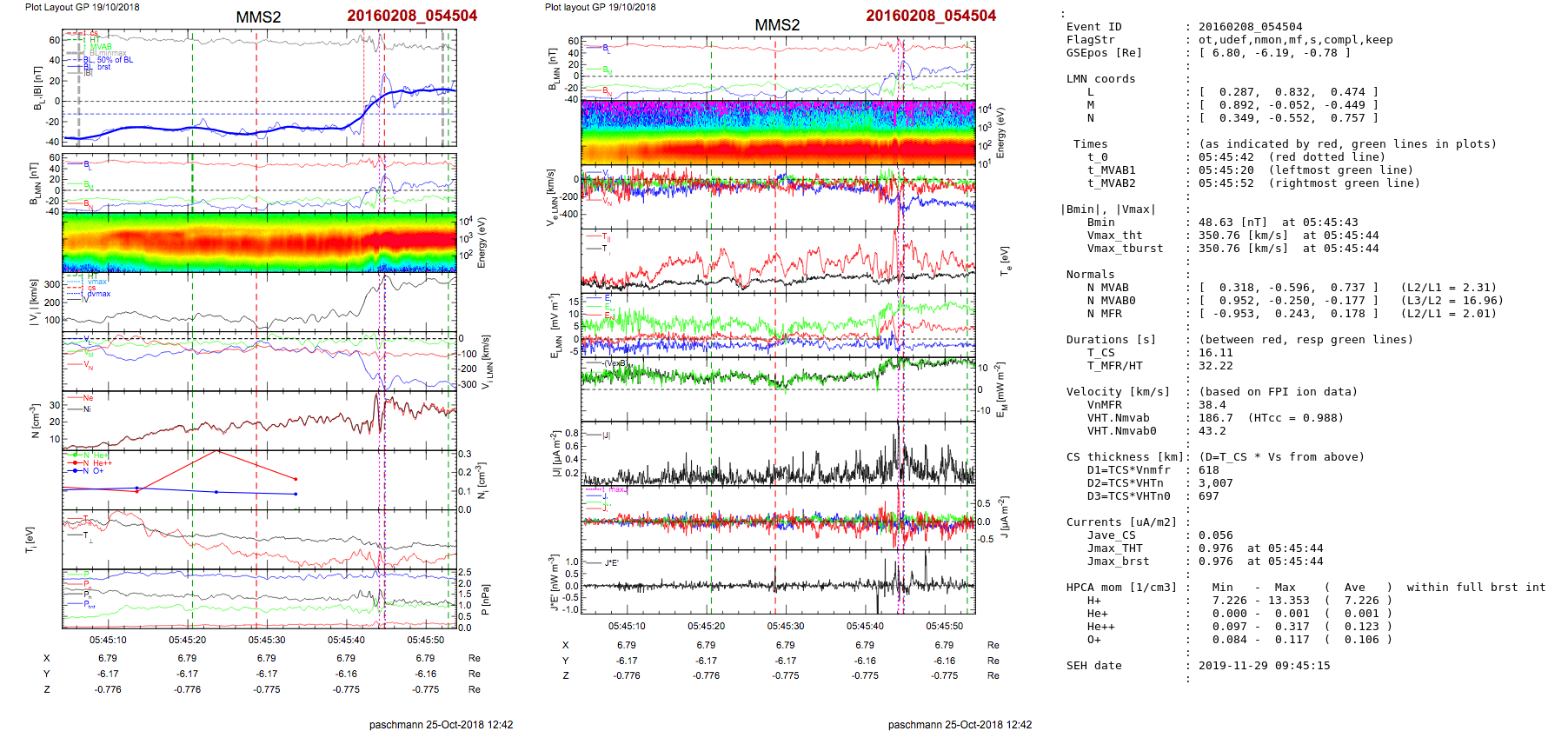This screenshot has width=1568, height=731.
Task: Click the |J| legend in current density panel
Action: point(606,435)
